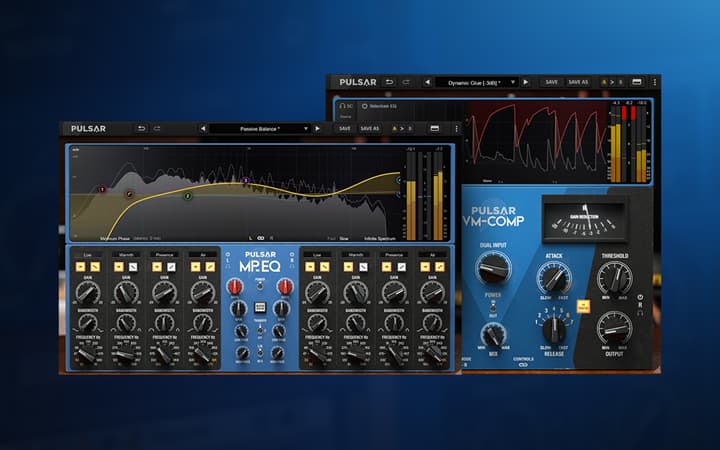Viewport: 720px width, 450px height.
Task: Load next preset in MP-EQ window
Action: click(x=317, y=129)
